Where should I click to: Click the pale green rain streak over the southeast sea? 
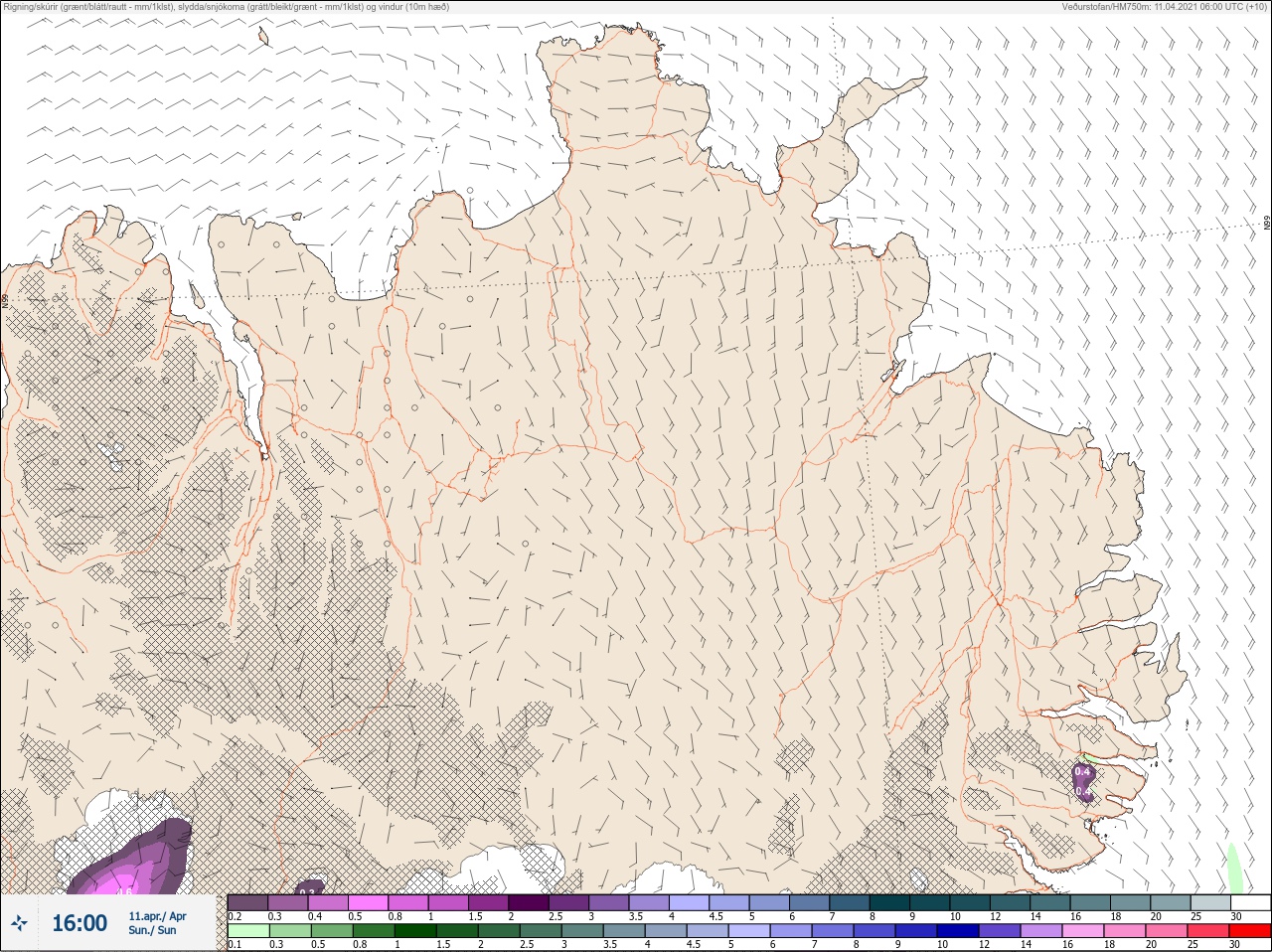(x=1234, y=870)
